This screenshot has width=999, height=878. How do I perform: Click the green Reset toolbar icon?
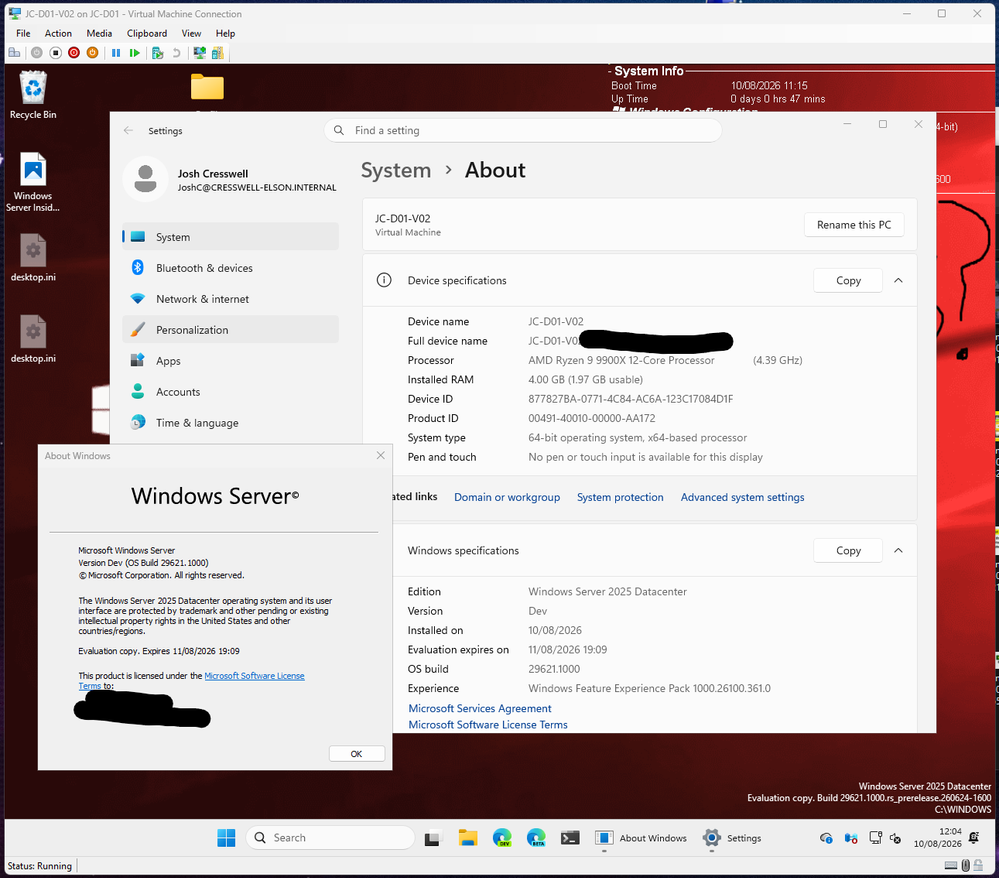(134, 53)
